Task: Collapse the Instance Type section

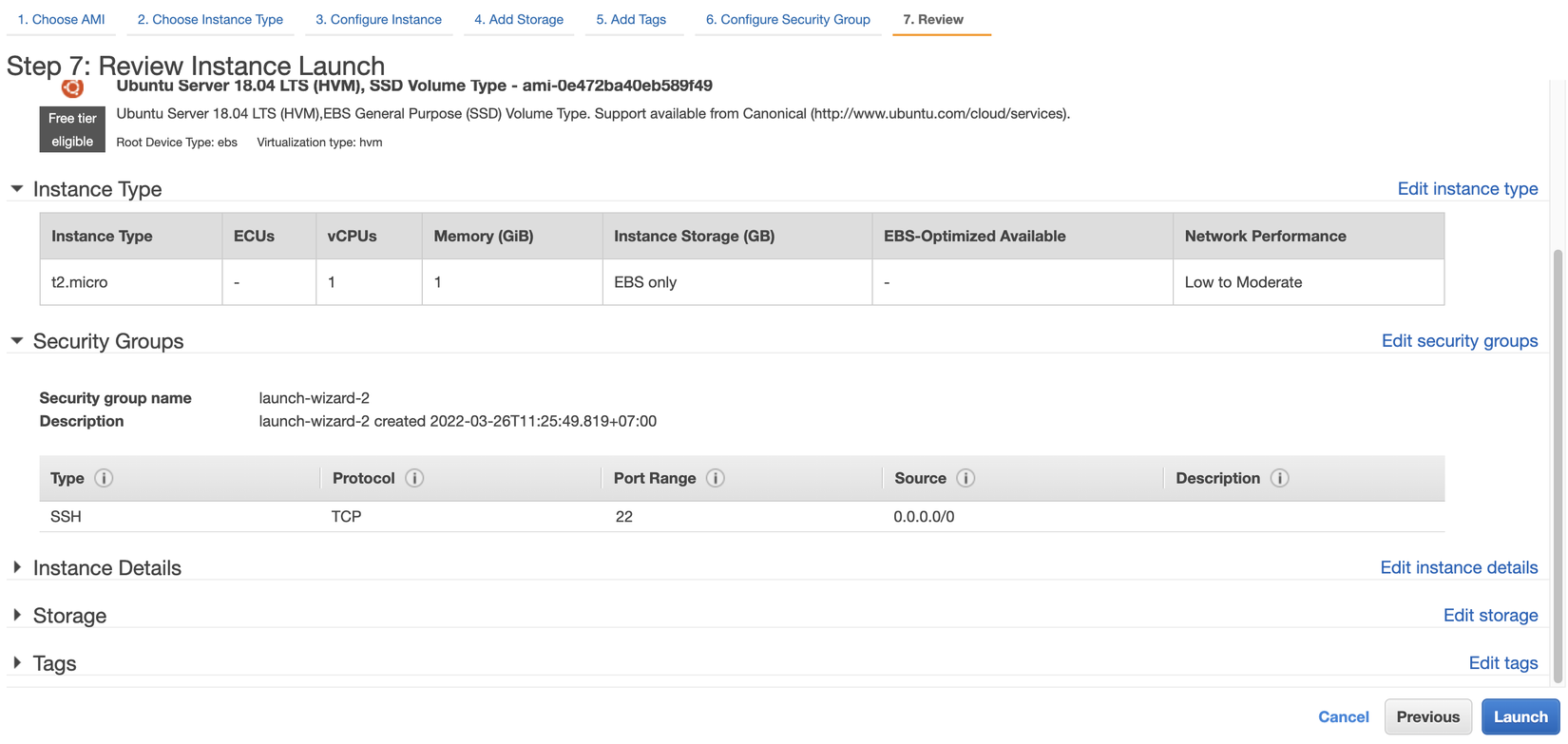Action: 17,189
